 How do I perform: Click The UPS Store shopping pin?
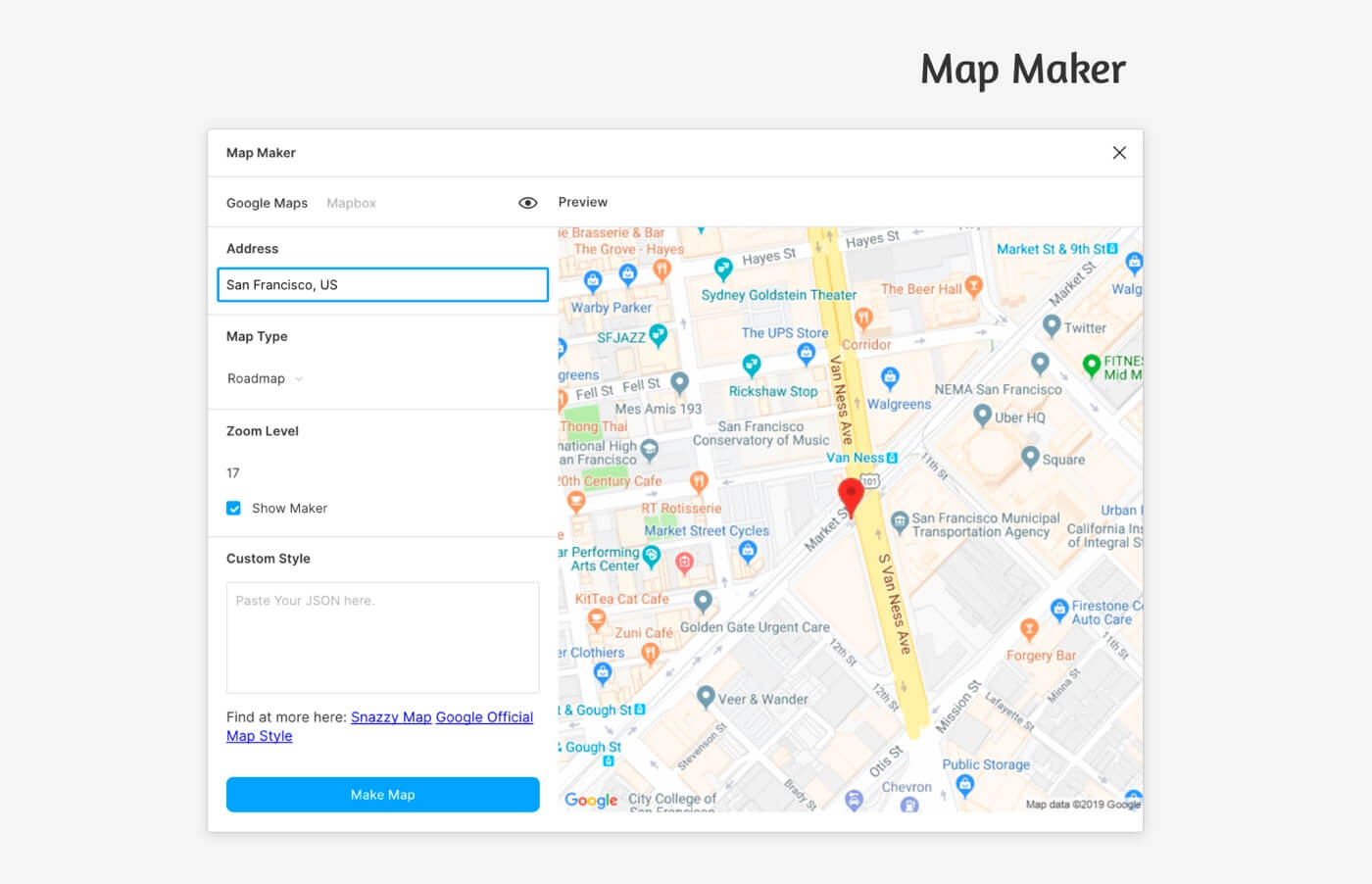(x=807, y=353)
